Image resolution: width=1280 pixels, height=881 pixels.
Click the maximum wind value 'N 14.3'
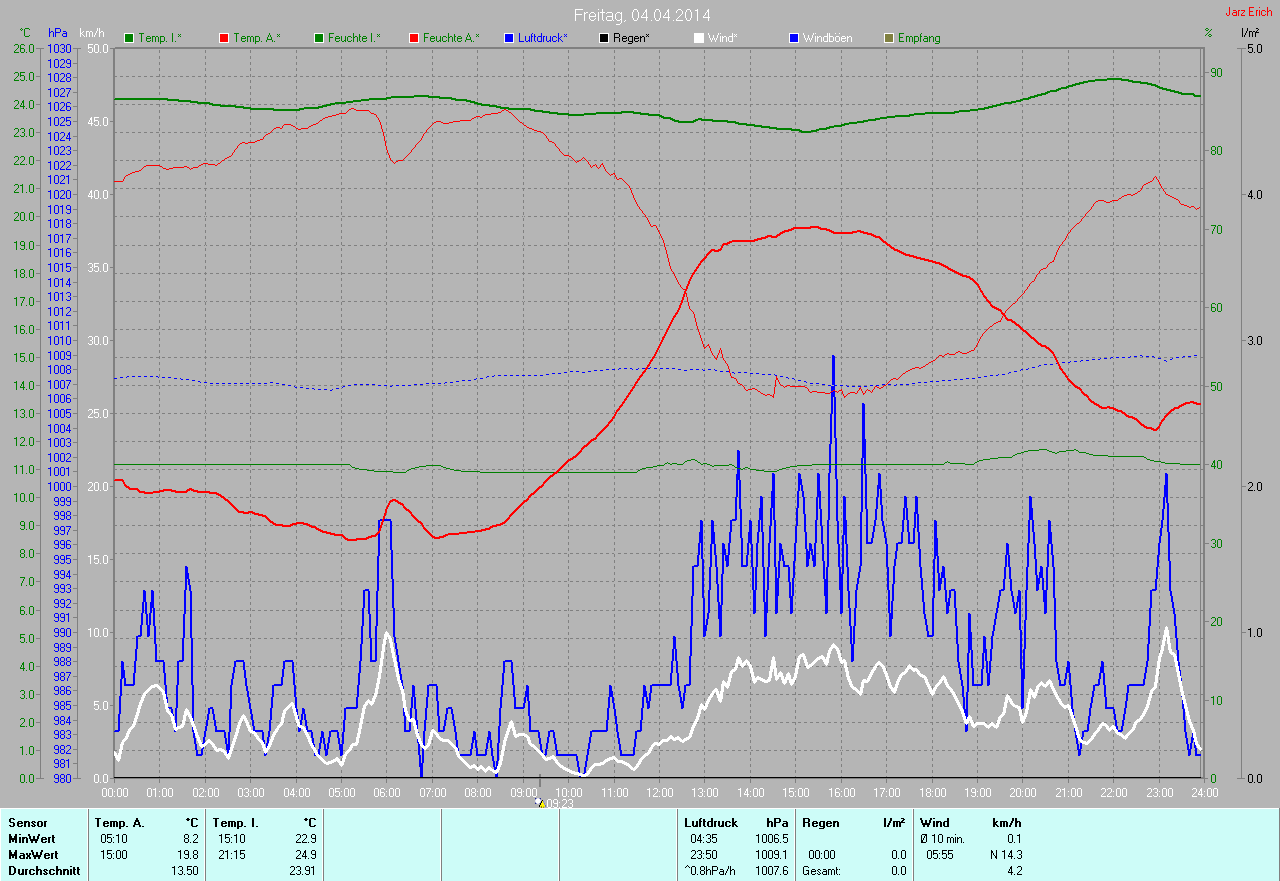click(x=1005, y=855)
